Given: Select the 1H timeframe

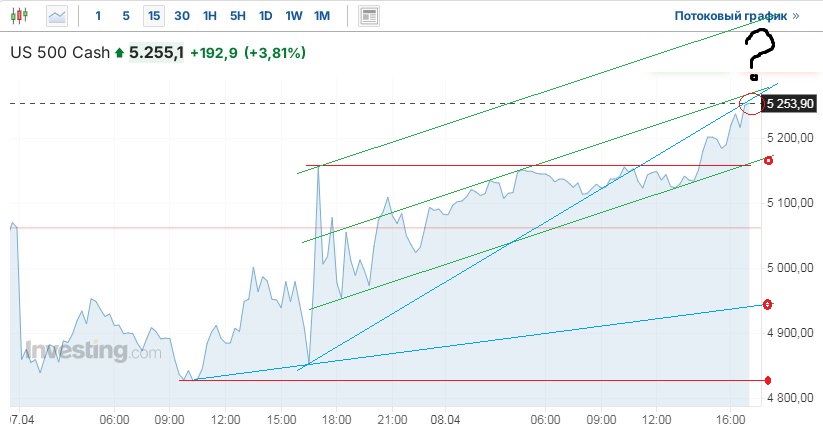Looking at the screenshot, I should tap(209, 16).
